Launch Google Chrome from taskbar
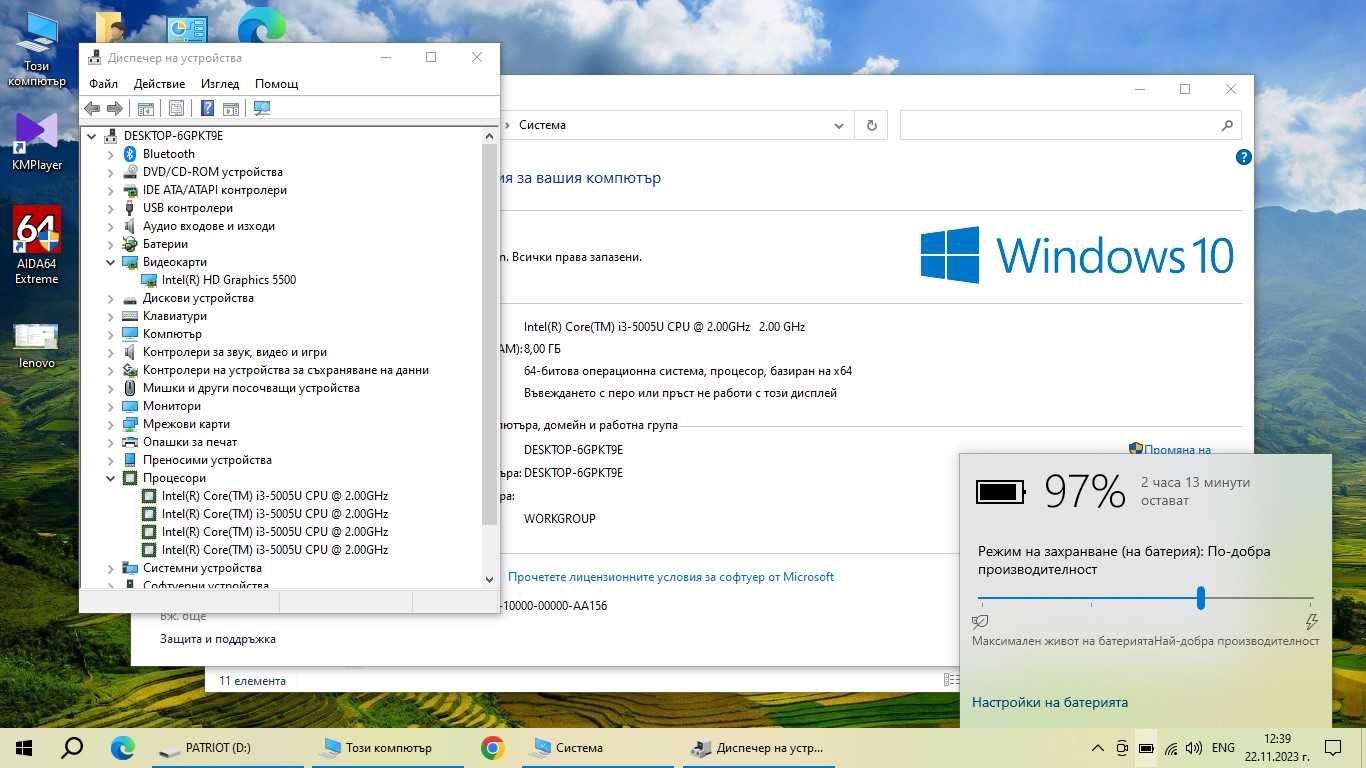1366x768 pixels. pyautogui.click(x=492, y=747)
